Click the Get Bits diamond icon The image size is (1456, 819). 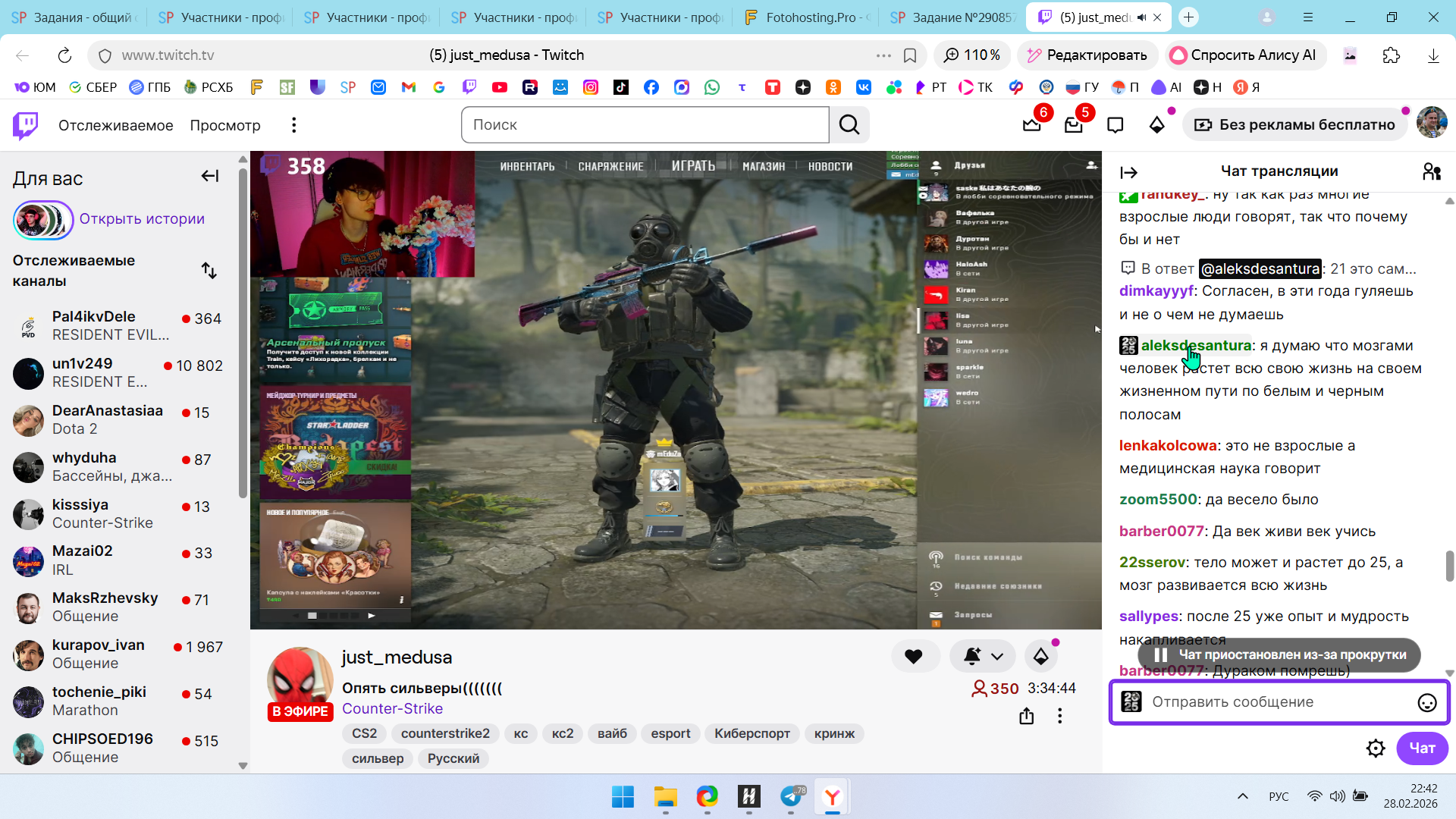pyautogui.click(x=1156, y=125)
